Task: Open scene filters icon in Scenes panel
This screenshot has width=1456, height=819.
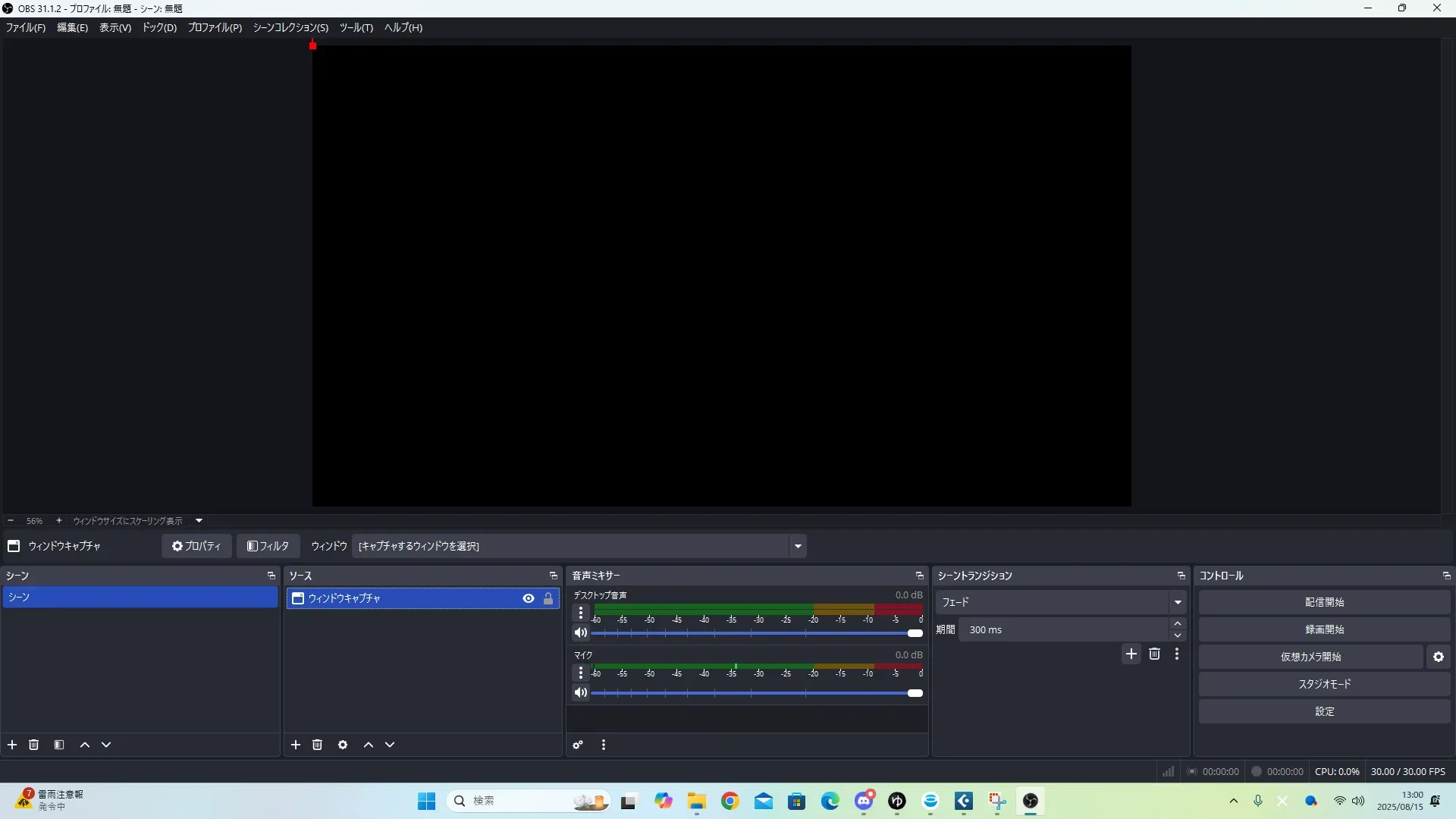Action: [59, 745]
